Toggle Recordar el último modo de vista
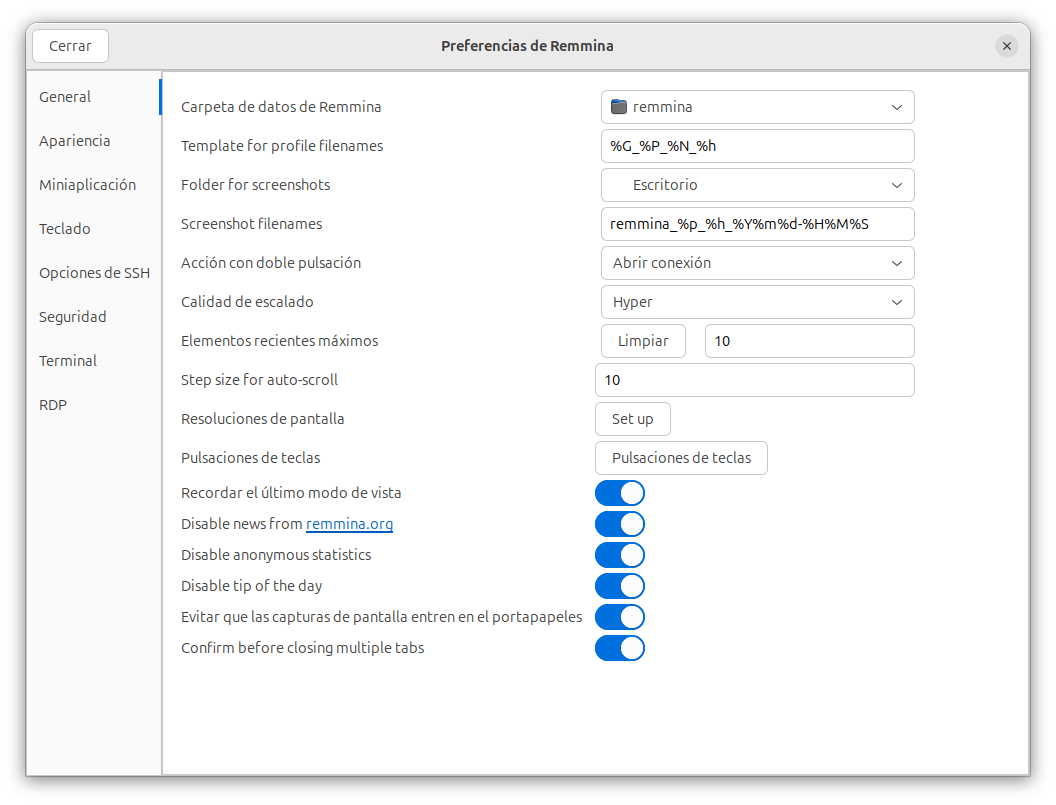The width and height of the screenshot is (1056, 805). click(x=620, y=493)
